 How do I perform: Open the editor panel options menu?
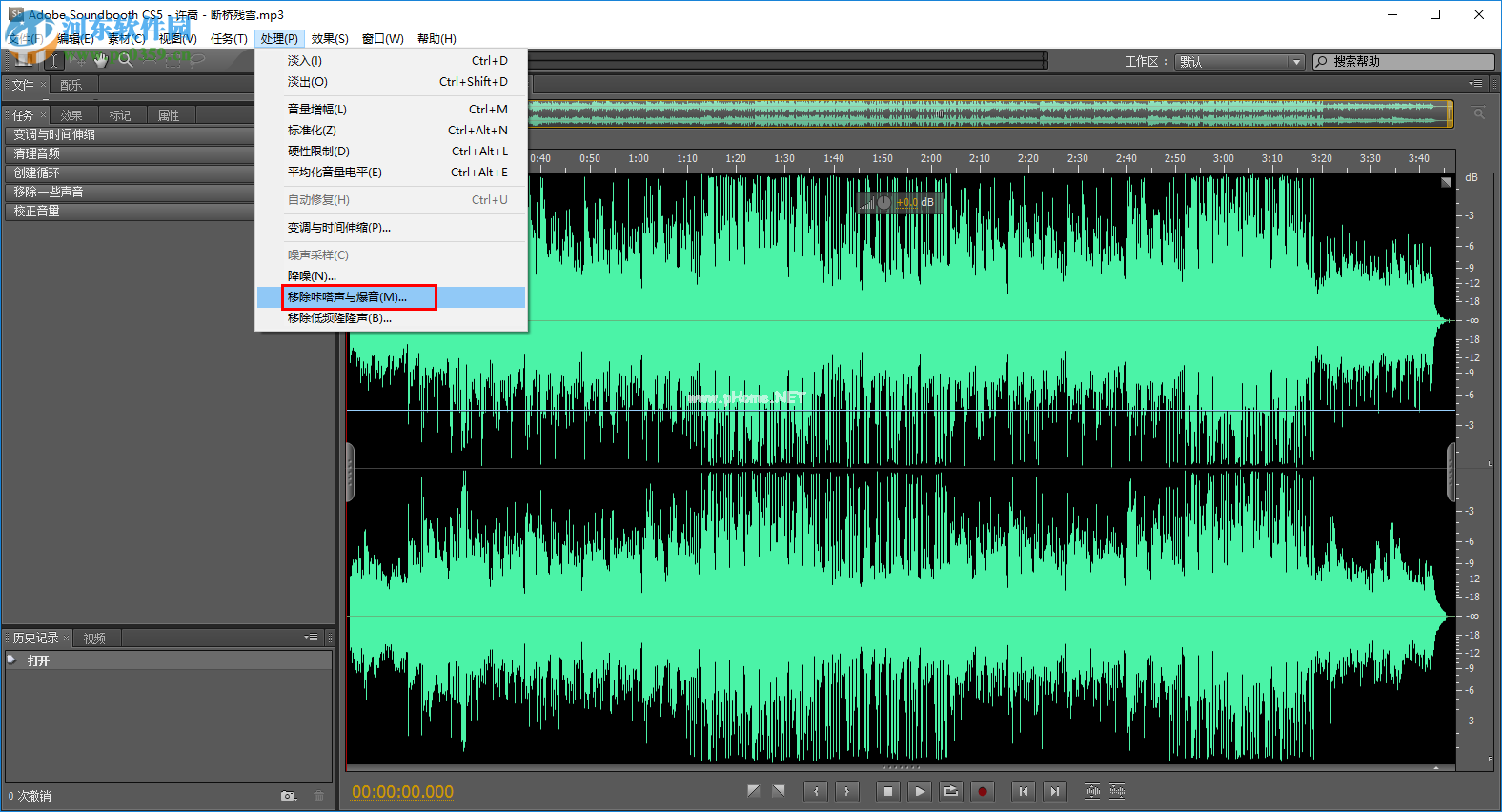[x=1475, y=84]
